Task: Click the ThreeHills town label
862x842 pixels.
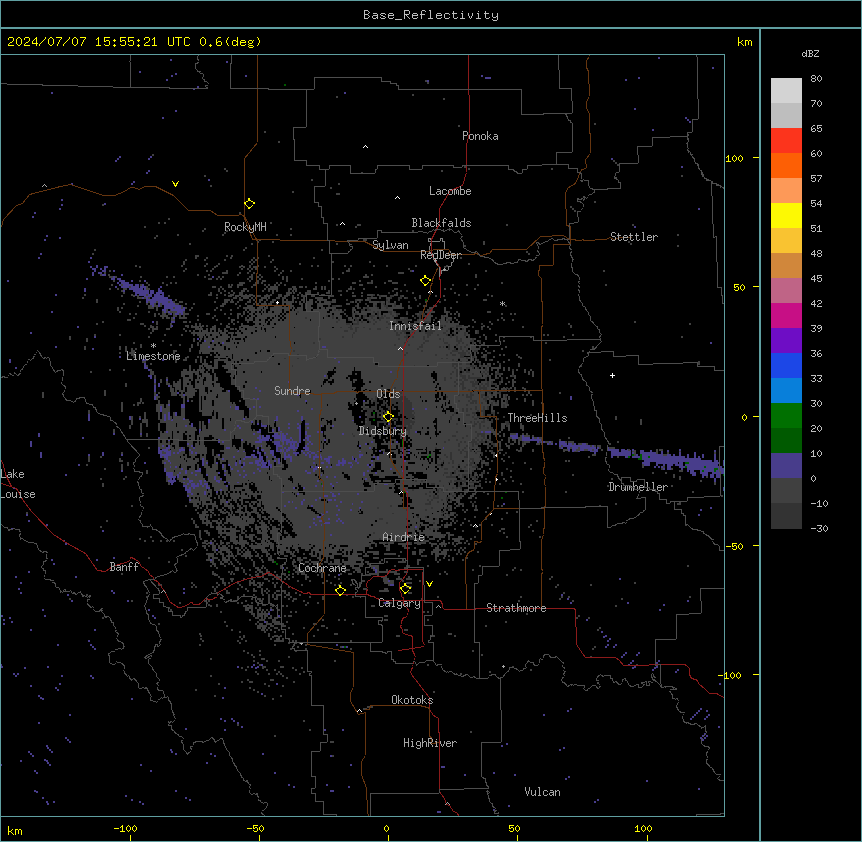Action: click(537, 418)
